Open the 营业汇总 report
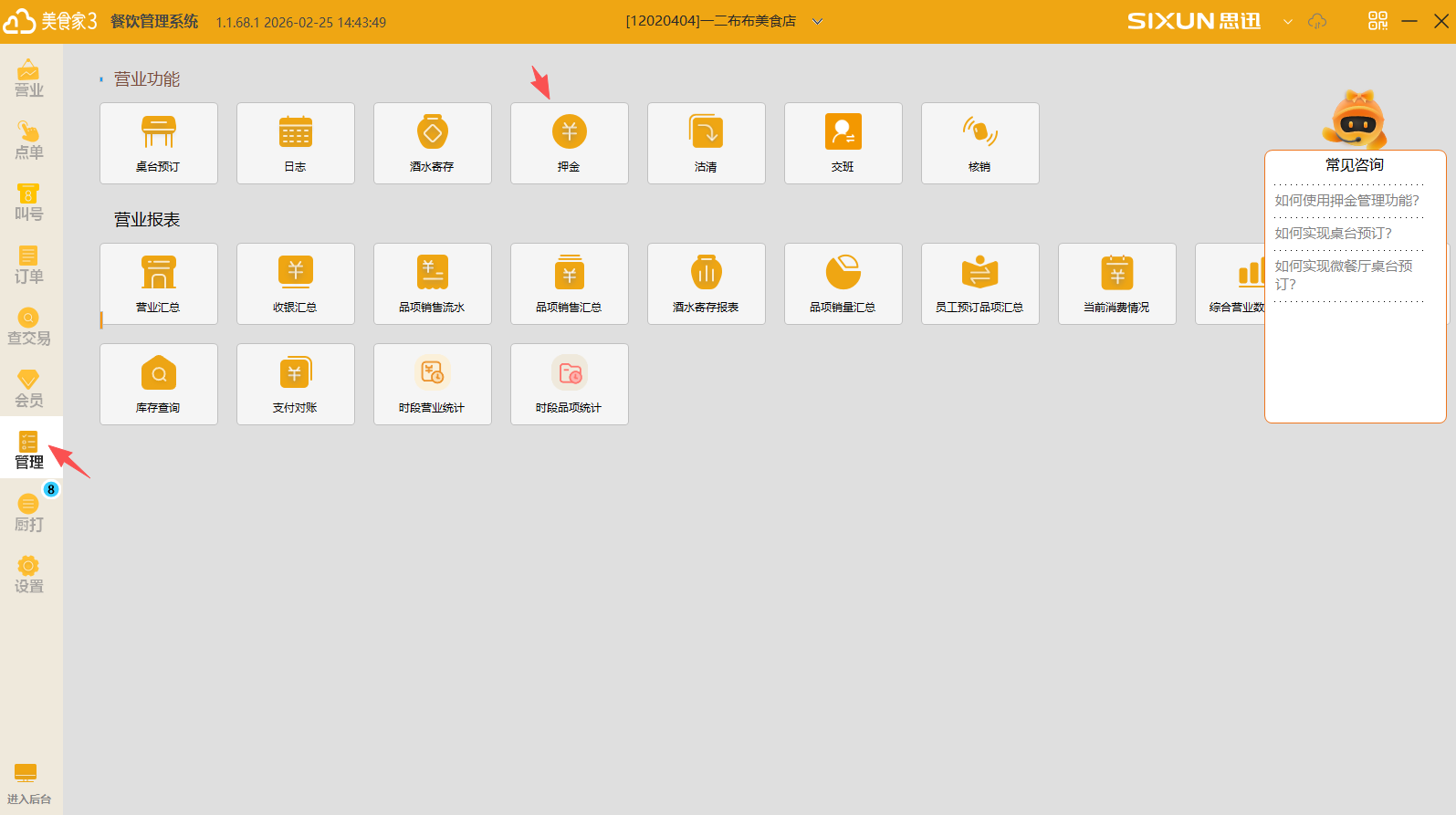 pyautogui.click(x=158, y=284)
